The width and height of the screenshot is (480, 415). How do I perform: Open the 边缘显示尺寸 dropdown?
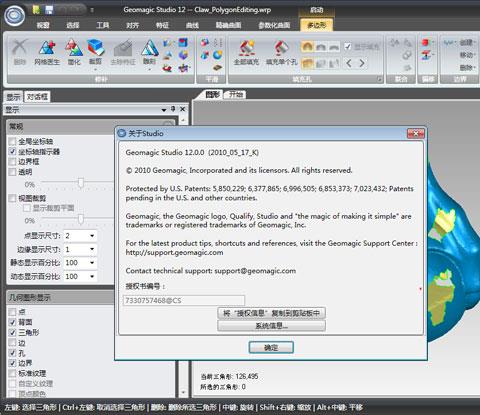[x=92, y=249]
